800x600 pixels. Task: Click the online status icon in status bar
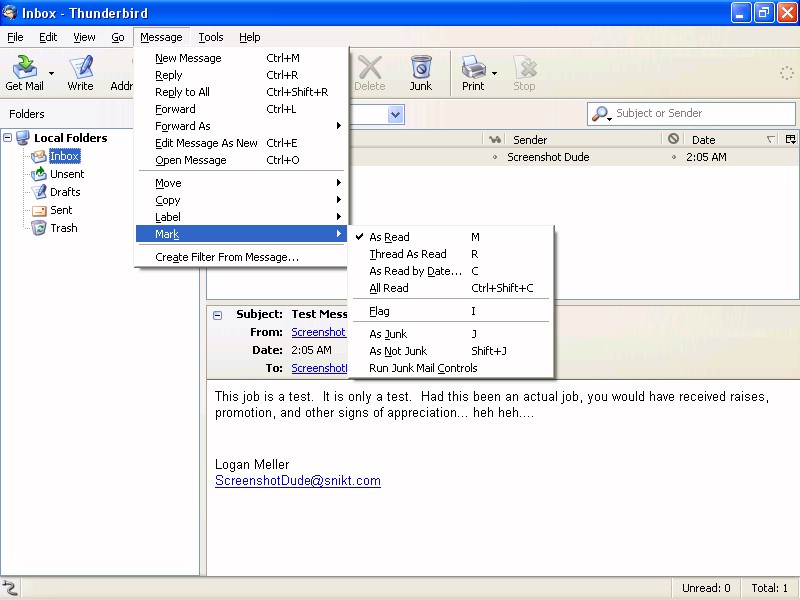coord(10,588)
